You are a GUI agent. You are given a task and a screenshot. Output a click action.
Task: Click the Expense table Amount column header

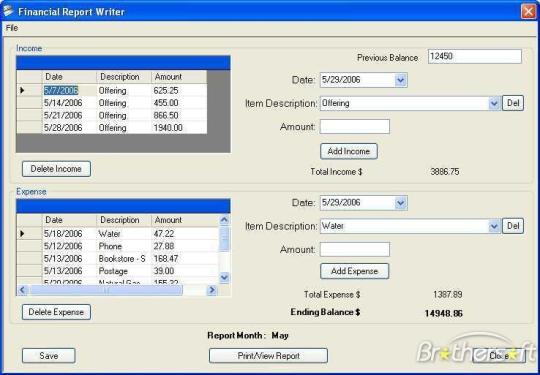click(x=185, y=220)
